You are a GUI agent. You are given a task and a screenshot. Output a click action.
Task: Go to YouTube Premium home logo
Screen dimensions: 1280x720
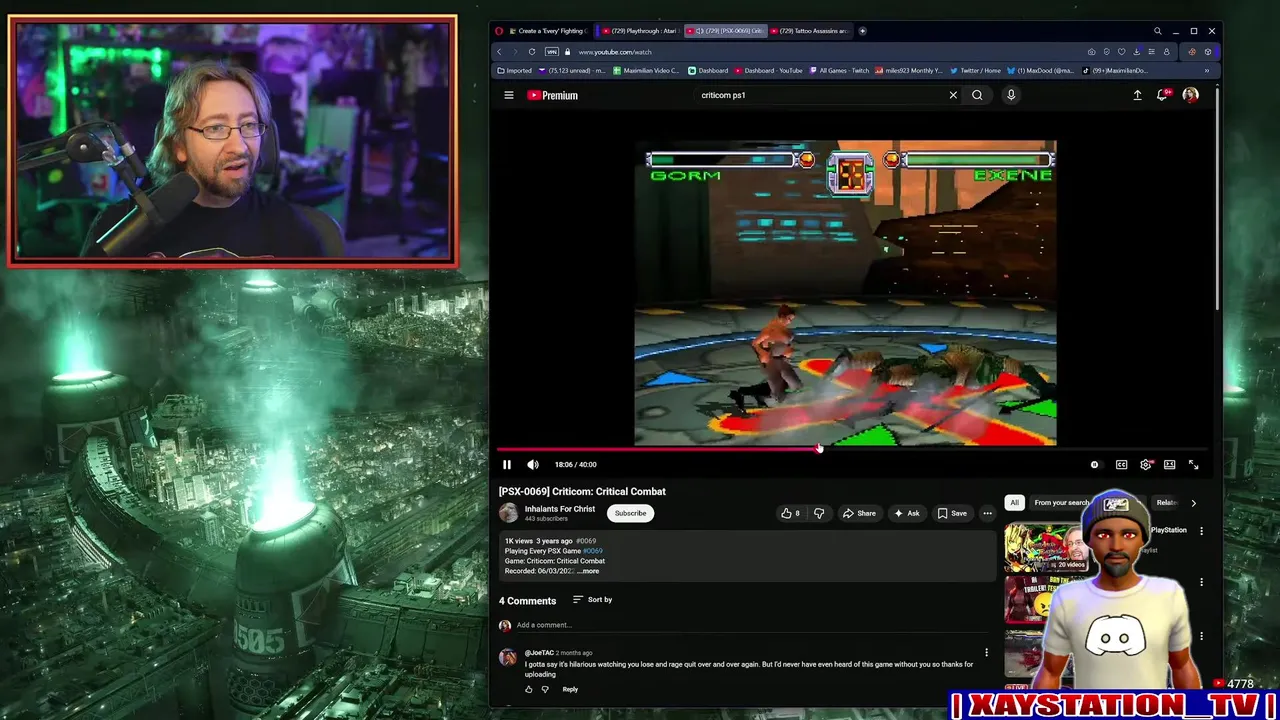(x=552, y=95)
